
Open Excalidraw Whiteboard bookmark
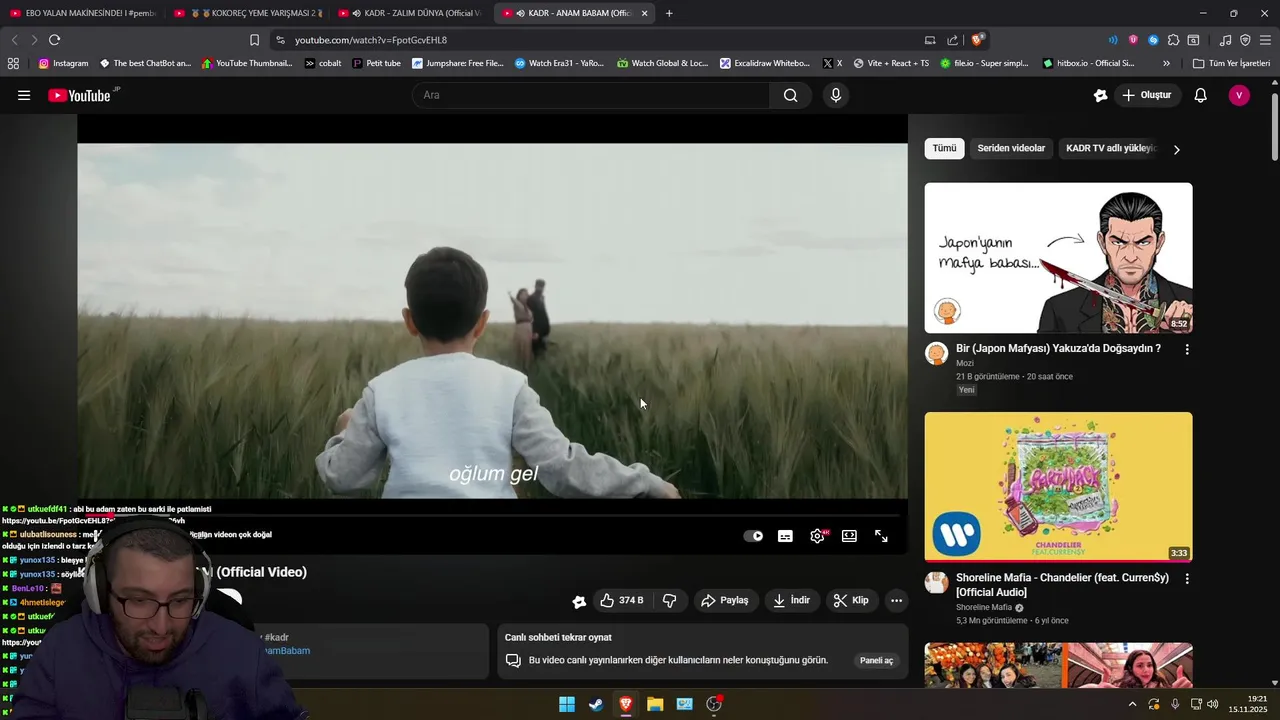click(765, 63)
